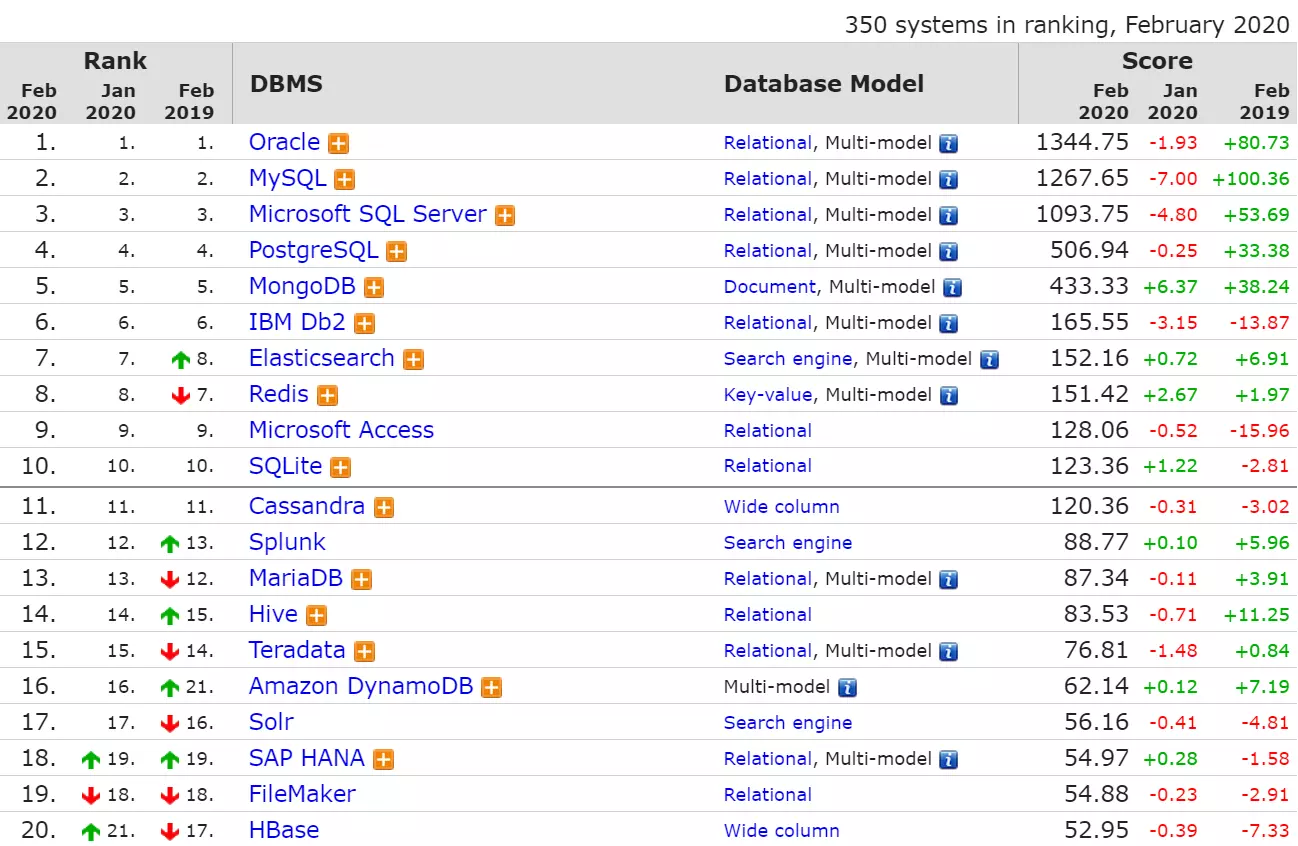The height and width of the screenshot is (846, 1298).
Task: Click the Document model link for MongoDB
Action: pyautogui.click(x=769, y=287)
